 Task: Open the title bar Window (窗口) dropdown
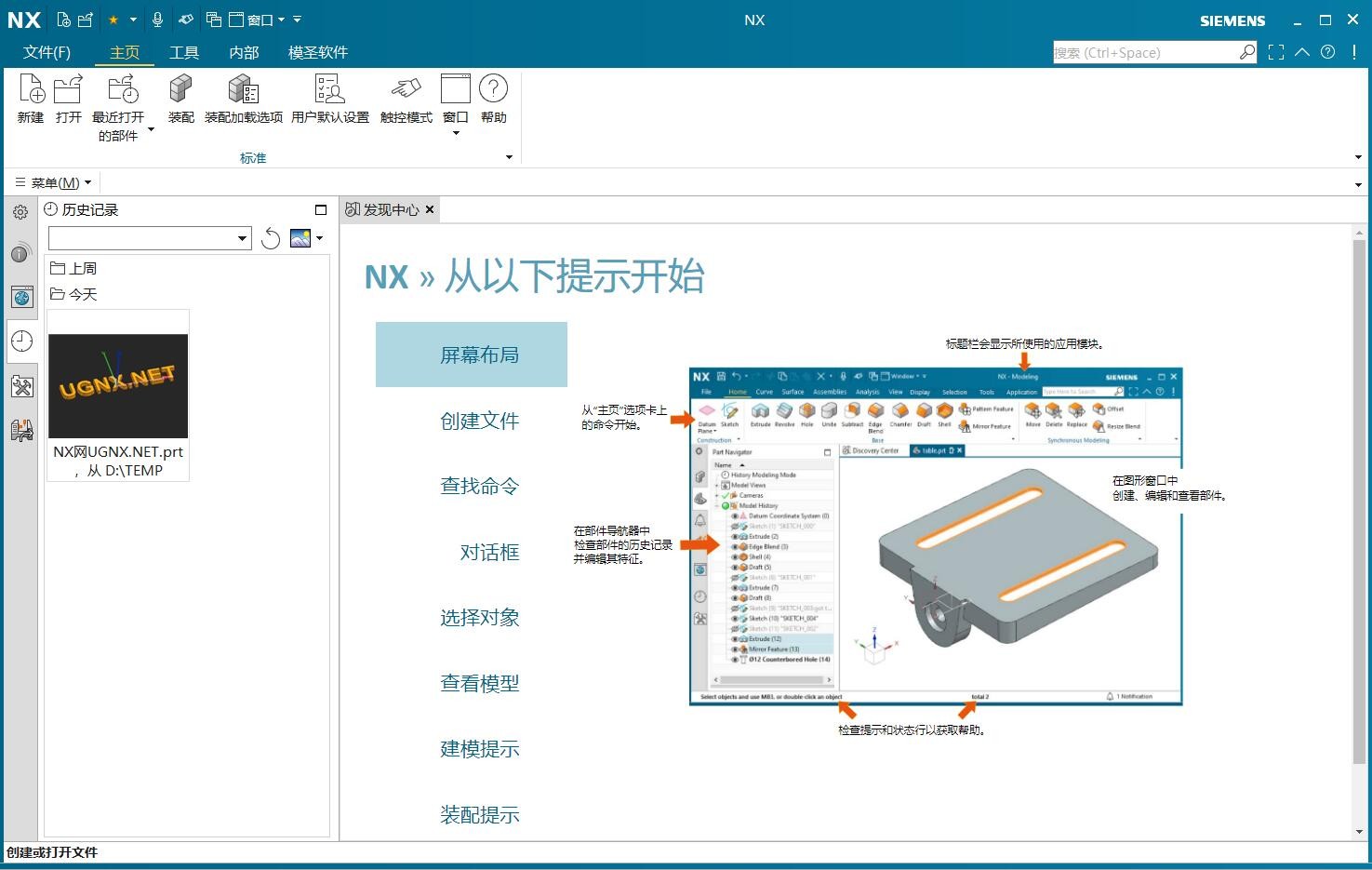(x=258, y=20)
